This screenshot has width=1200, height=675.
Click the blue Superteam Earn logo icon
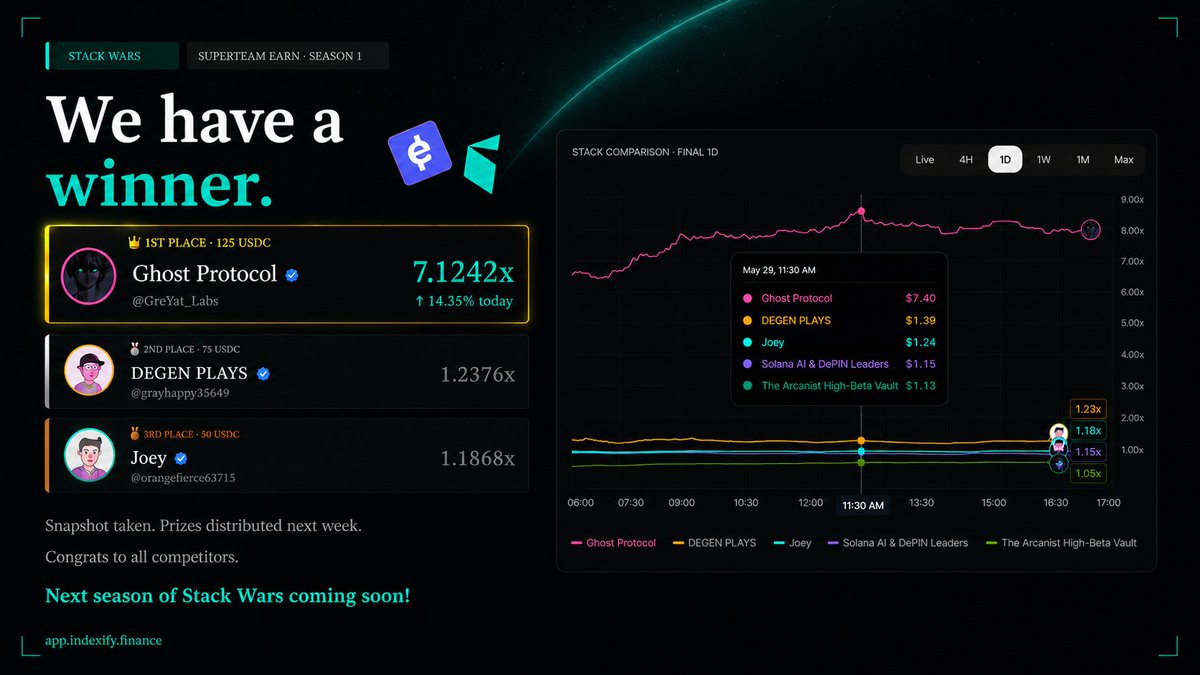pos(421,153)
